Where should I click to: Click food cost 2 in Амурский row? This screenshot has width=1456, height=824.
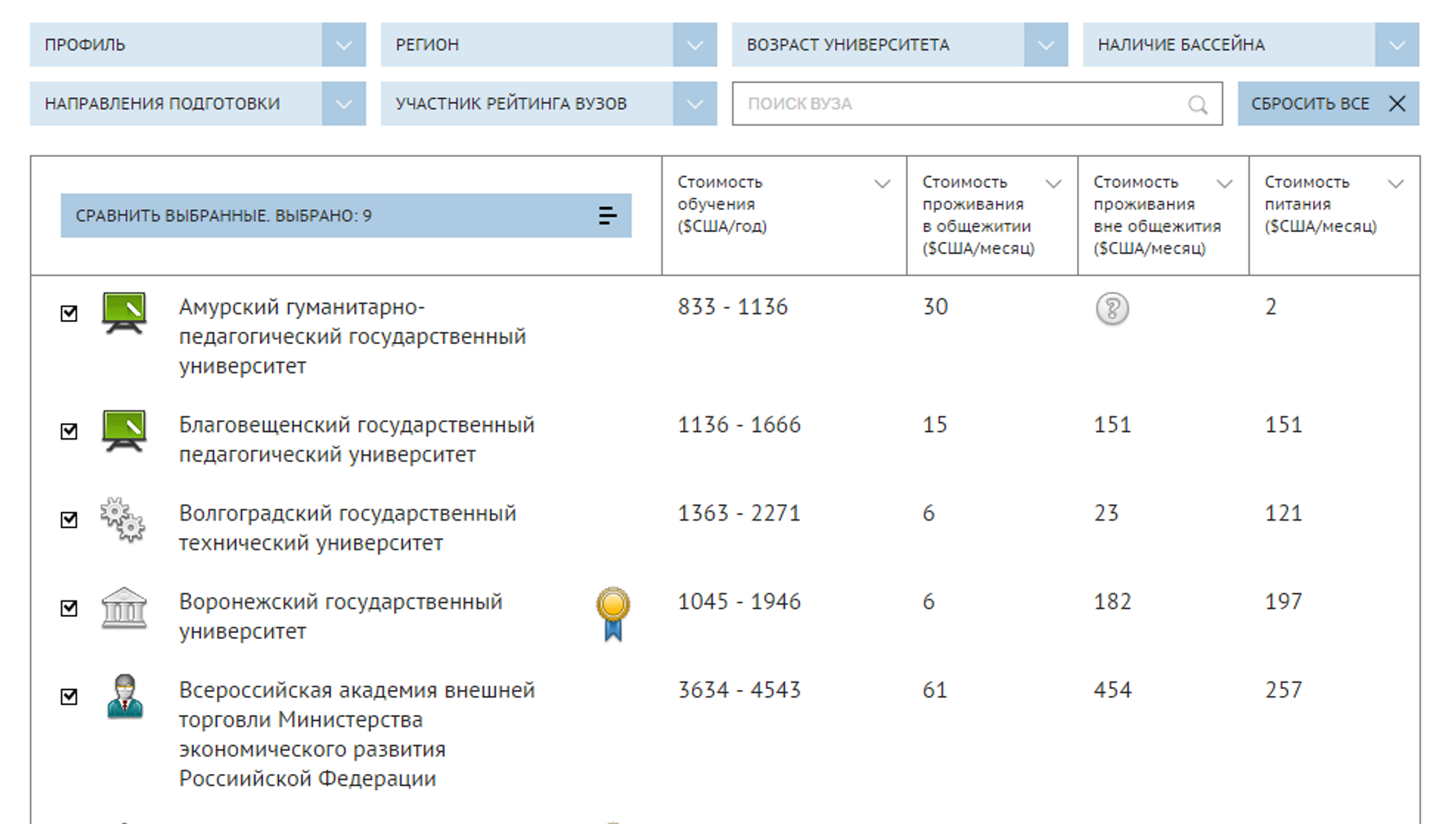pos(1271,307)
